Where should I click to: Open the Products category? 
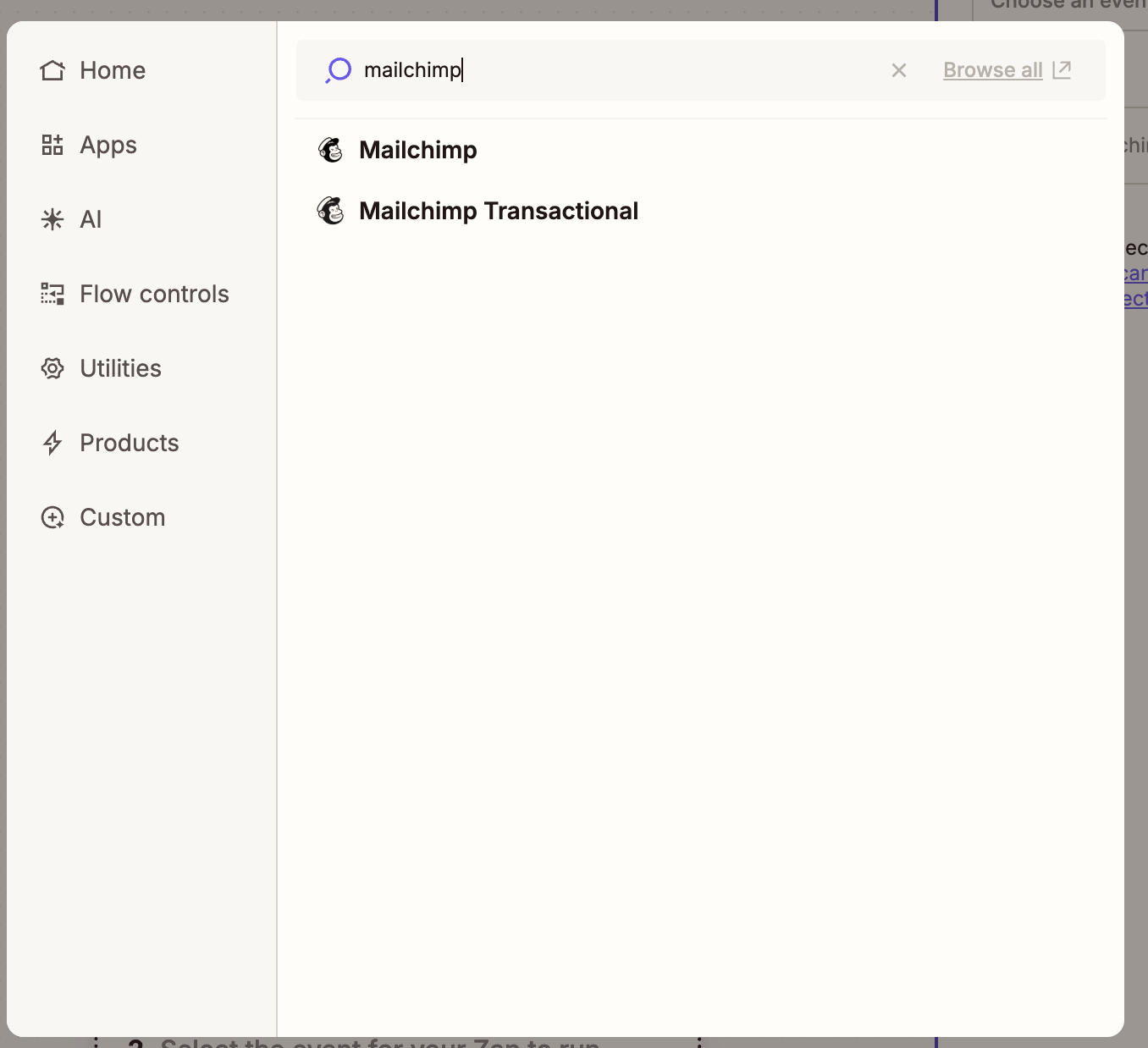click(x=130, y=443)
